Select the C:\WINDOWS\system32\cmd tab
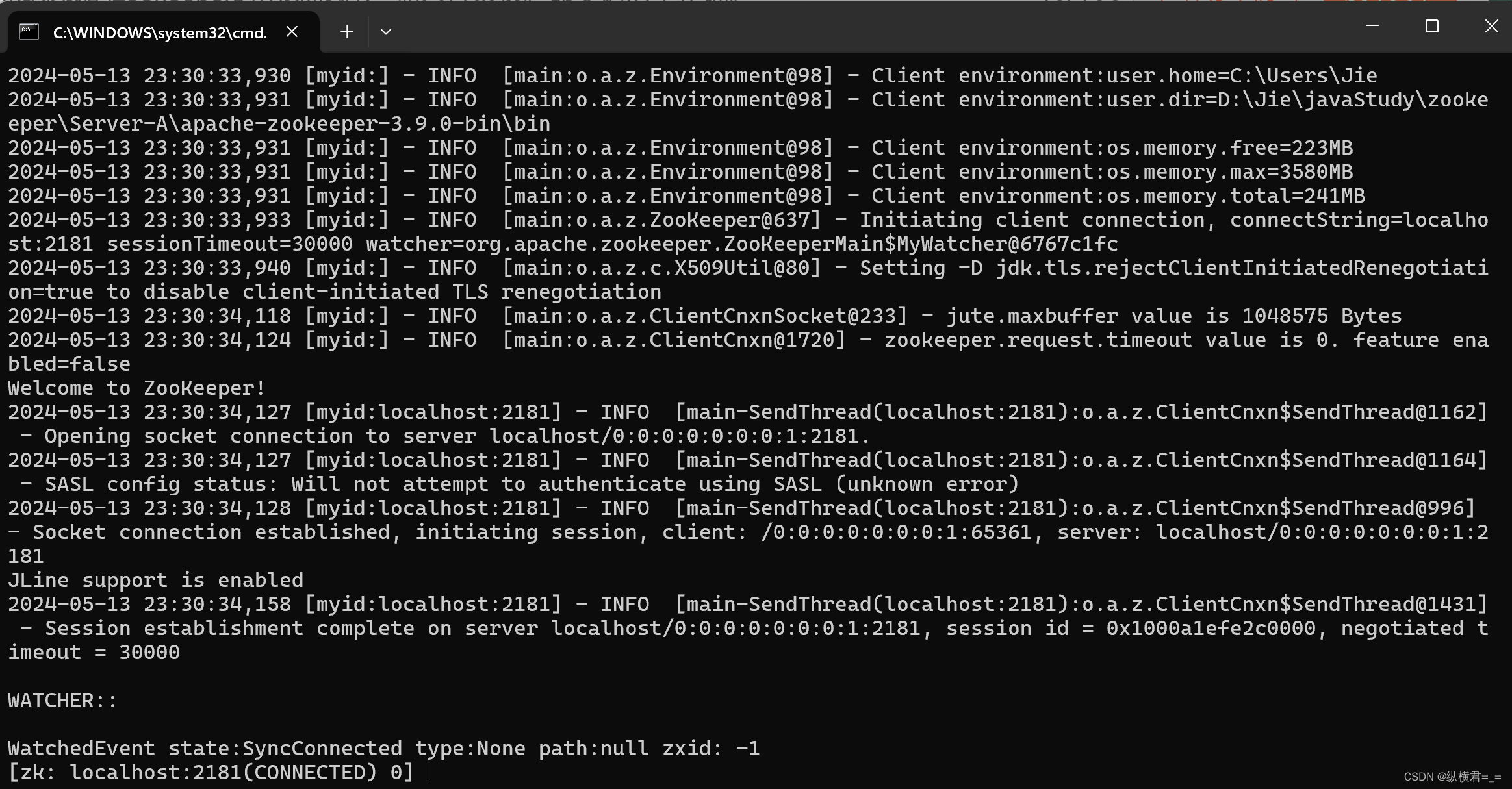The height and width of the screenshot is (789, 1512). (159, 31)
